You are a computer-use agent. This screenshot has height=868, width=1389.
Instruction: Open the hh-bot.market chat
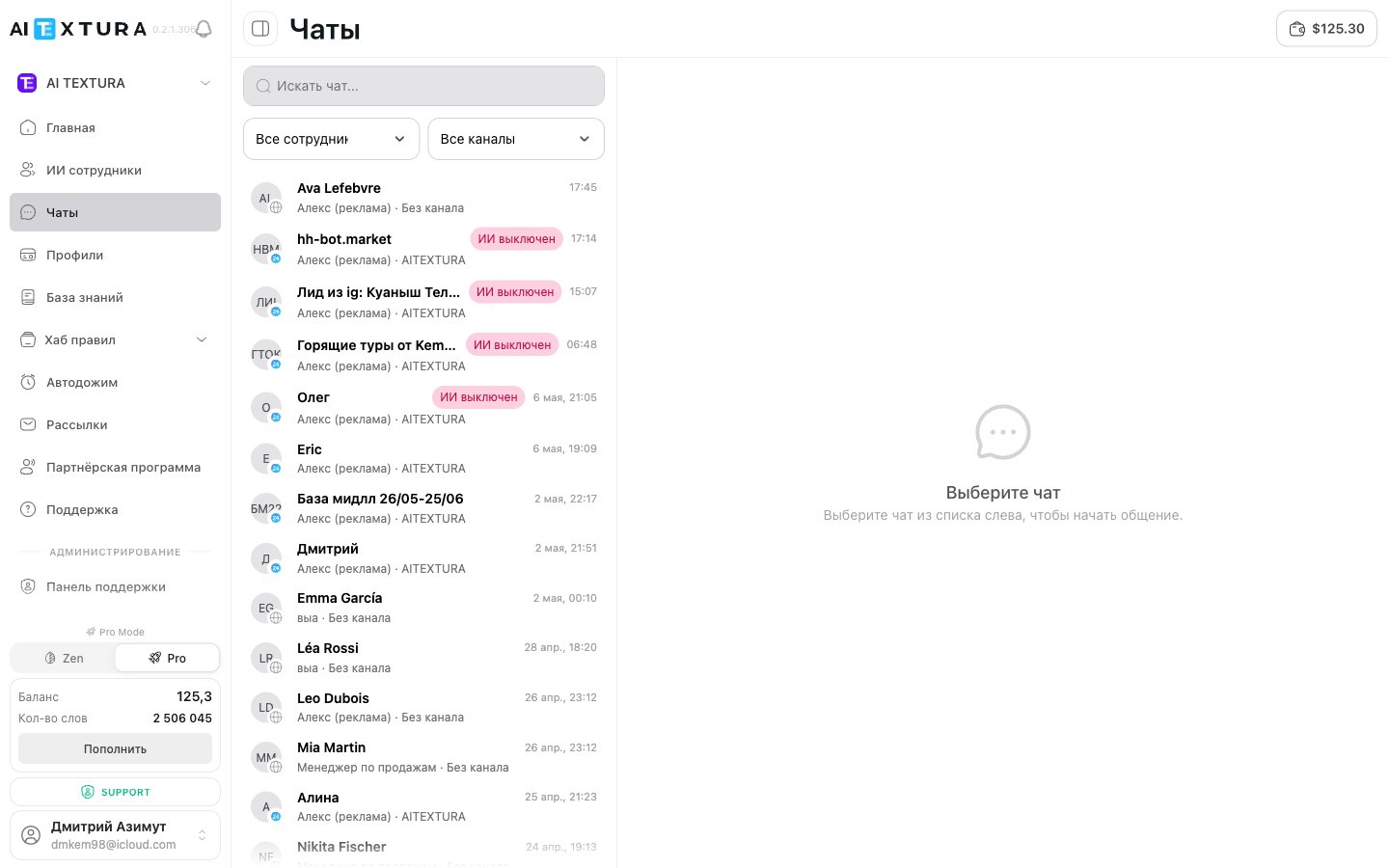coord(423,249)
